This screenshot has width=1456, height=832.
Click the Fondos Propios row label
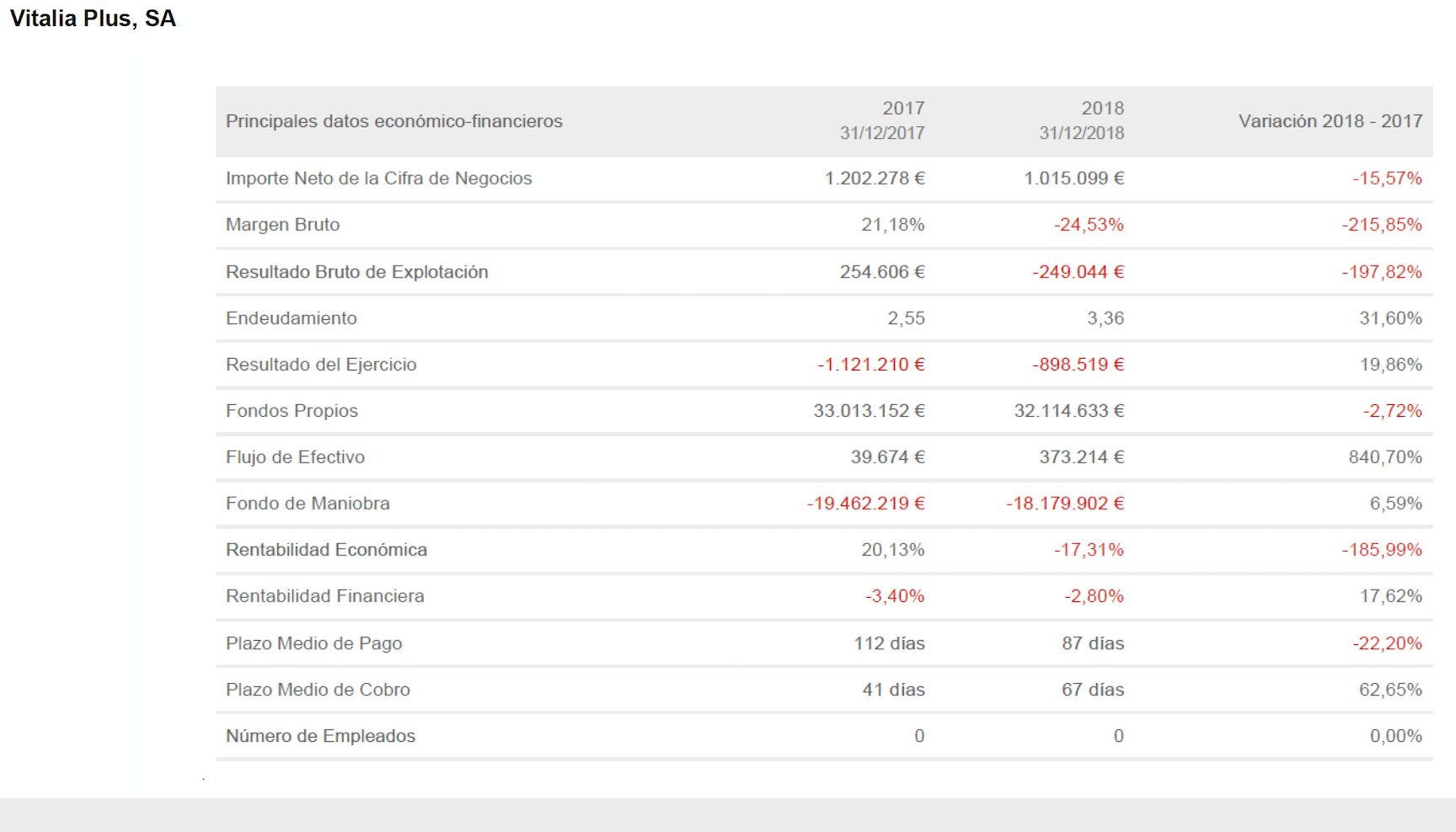(x=292, y=411)
